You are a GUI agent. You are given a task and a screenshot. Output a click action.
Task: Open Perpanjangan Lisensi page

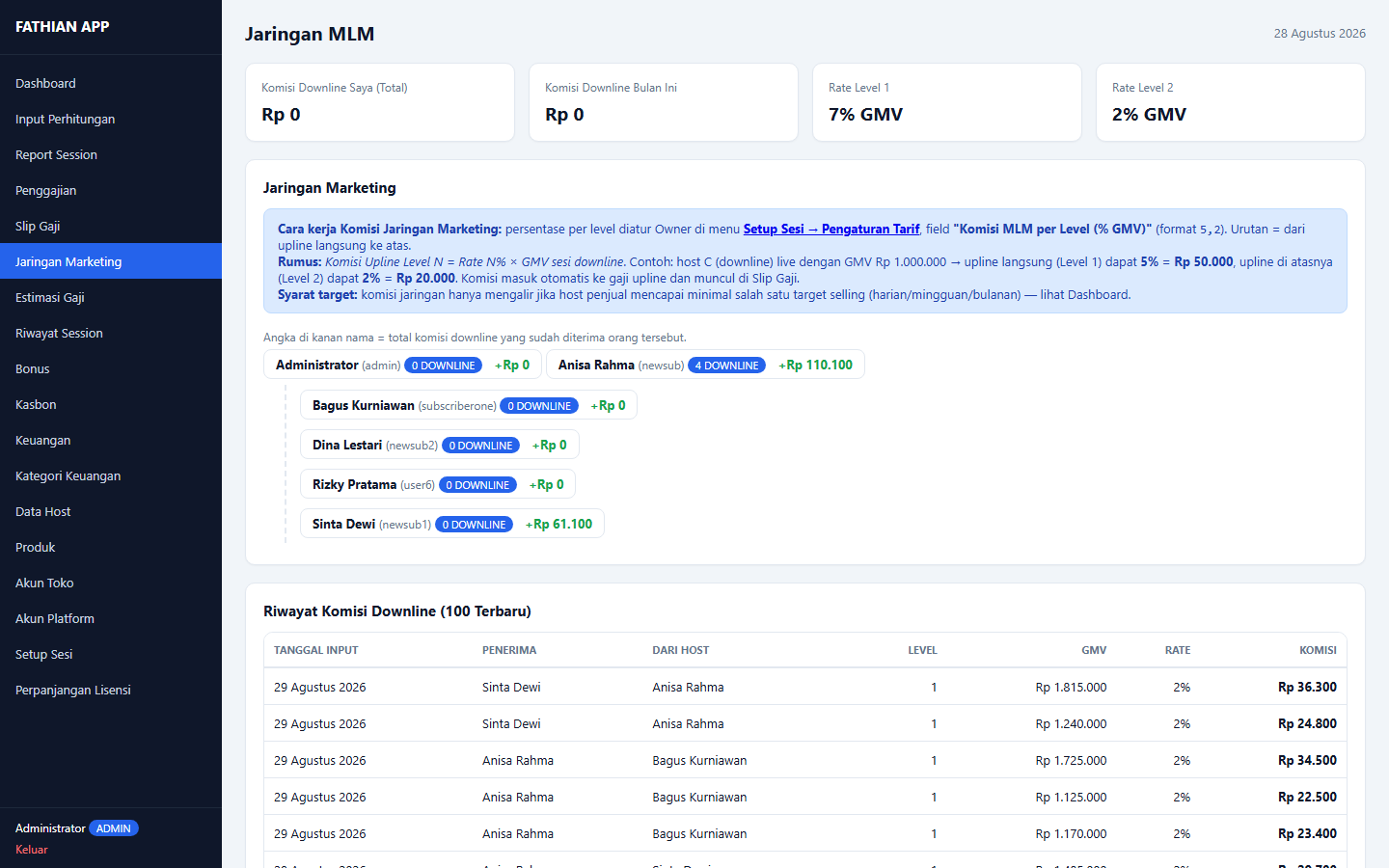[111, 691]
